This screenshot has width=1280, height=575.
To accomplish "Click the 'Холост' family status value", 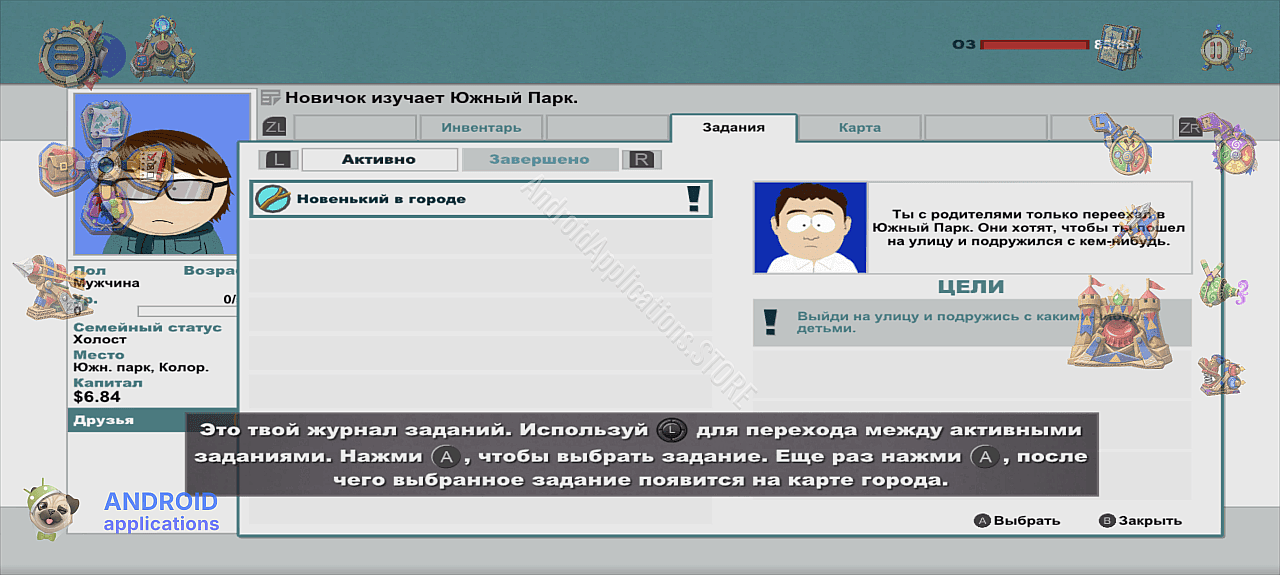I will tap(100, 339).
